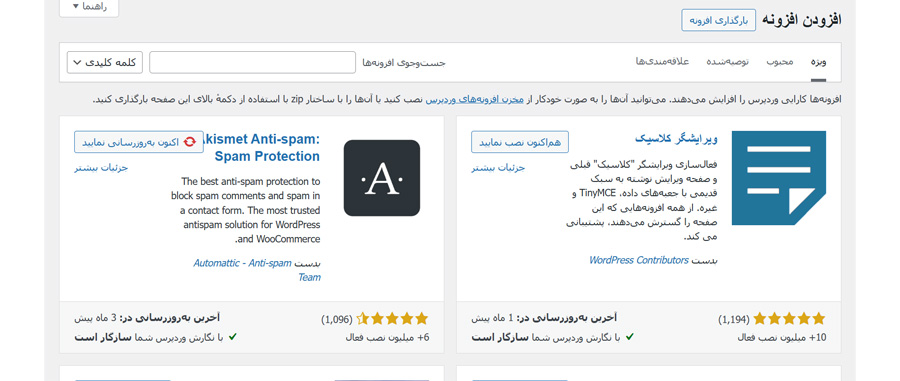900x381 pixels.
Task: Open the Automattic - Anti-spam Team author link
Action: click(257, 270)
